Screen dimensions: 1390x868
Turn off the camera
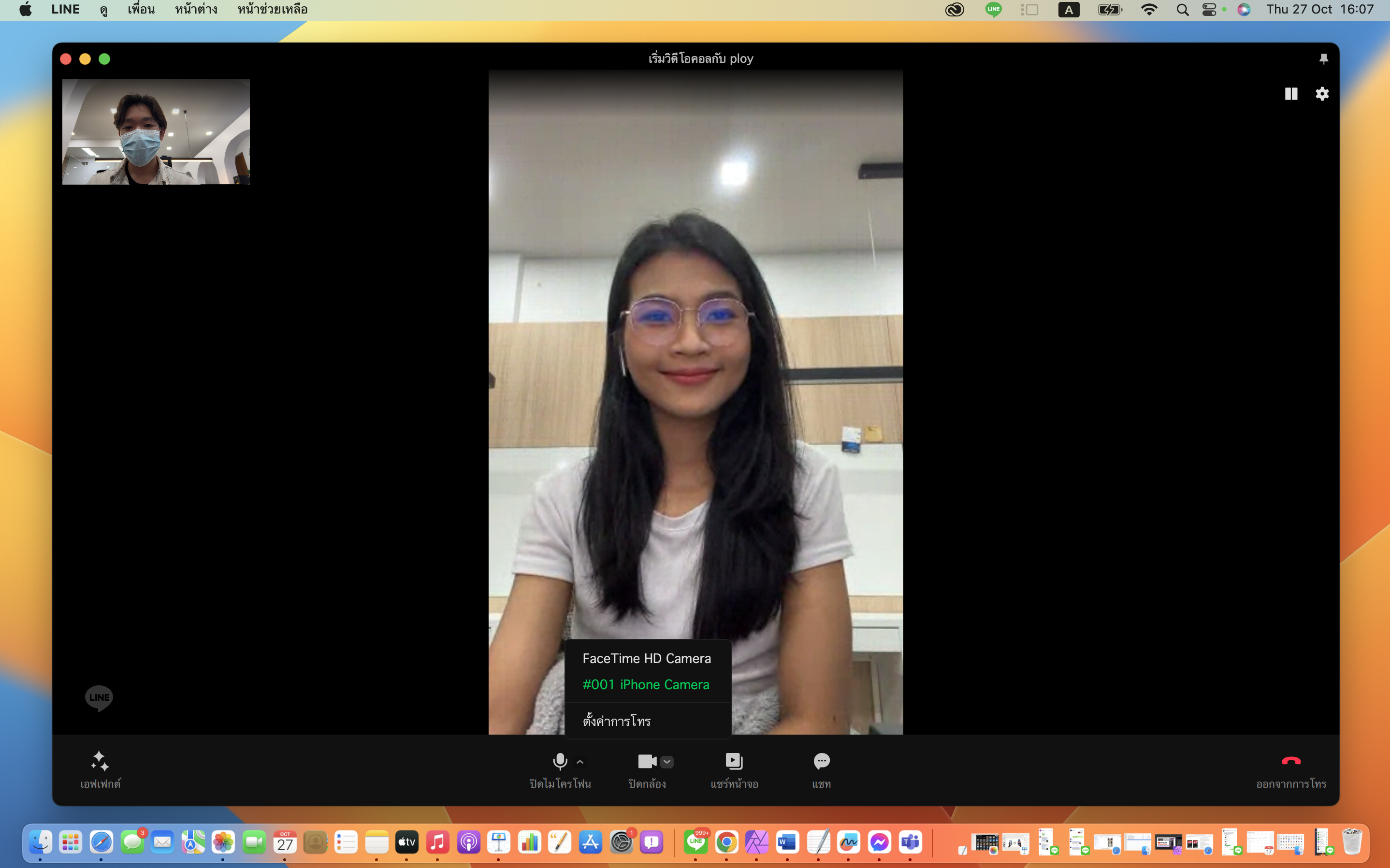pos(647,761)
